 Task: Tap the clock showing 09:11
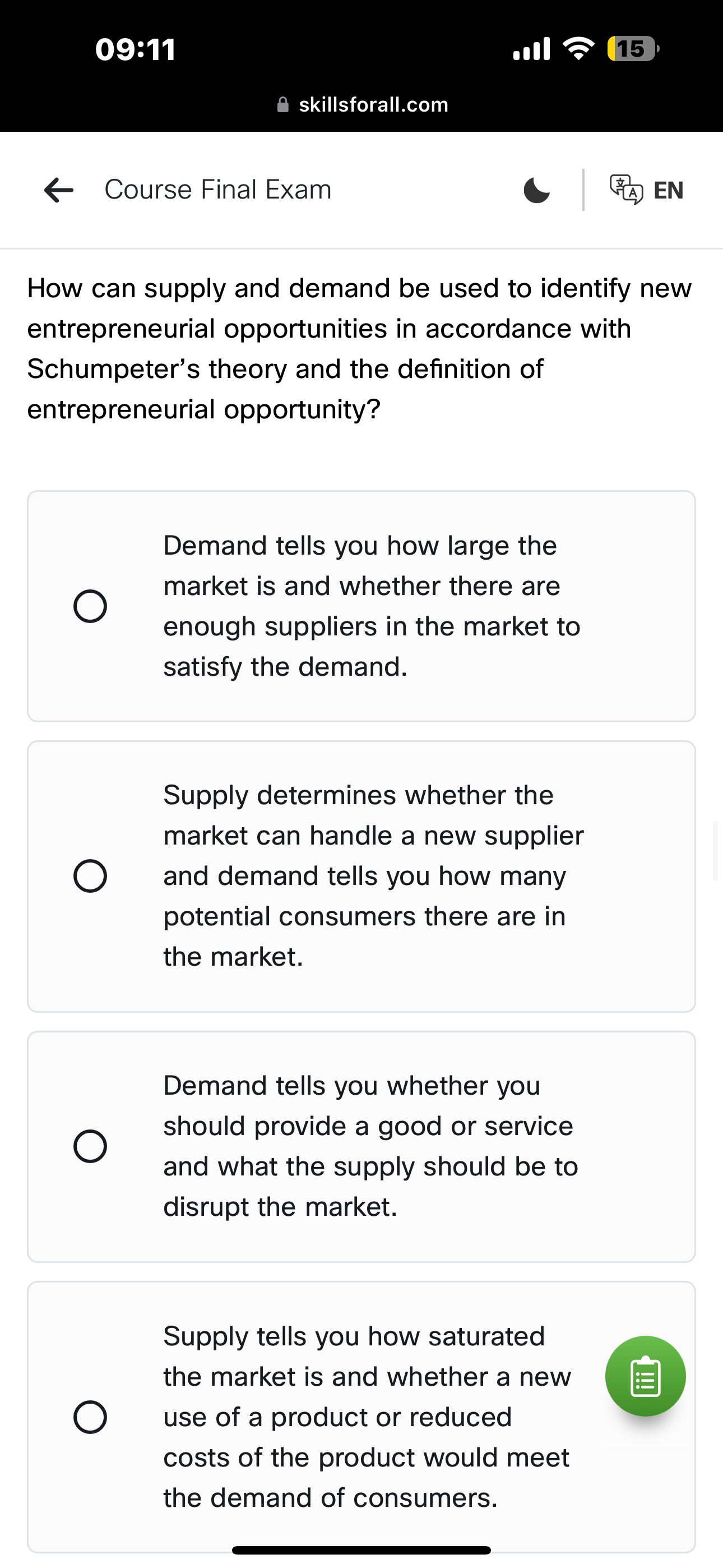pos(135,50)
